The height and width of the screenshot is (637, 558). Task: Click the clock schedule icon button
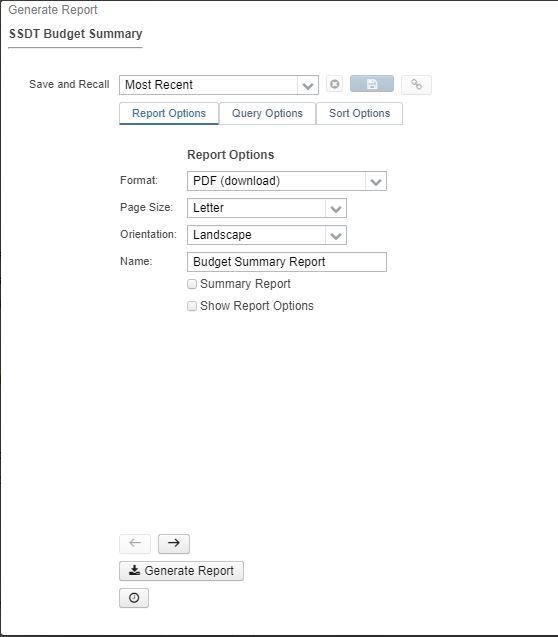coord(134,598)
